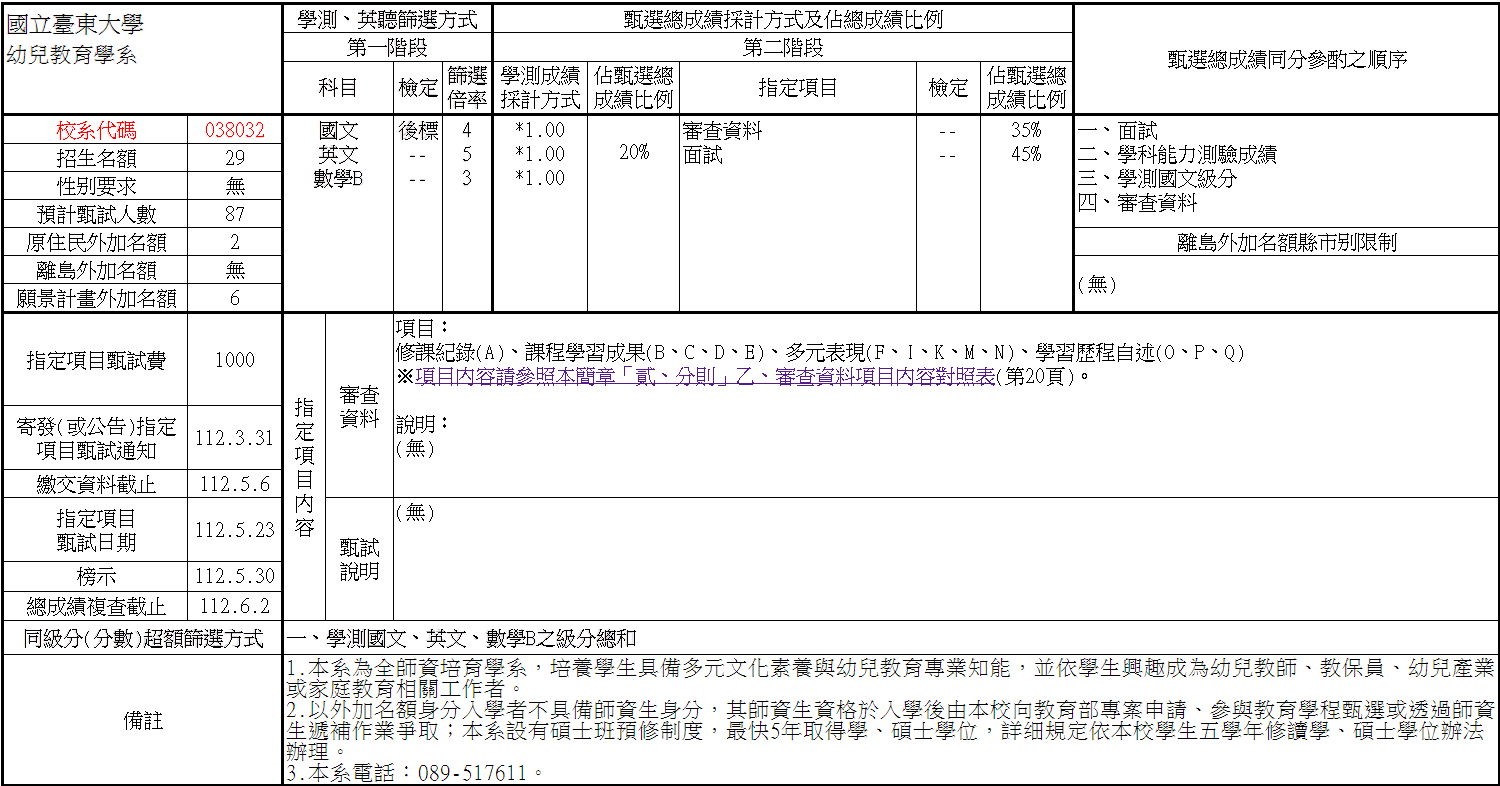This screenshot has height=786, width=1500.
Task: Click the 面試 item under 指定項目
Action: coord(703,155)
